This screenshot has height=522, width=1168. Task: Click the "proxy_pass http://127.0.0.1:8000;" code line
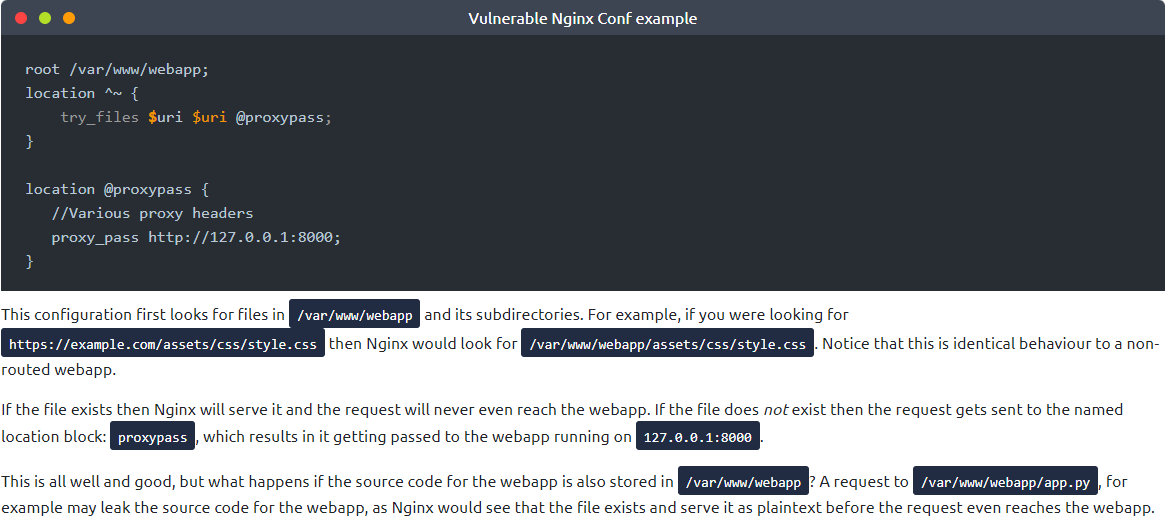pos(196,238)
